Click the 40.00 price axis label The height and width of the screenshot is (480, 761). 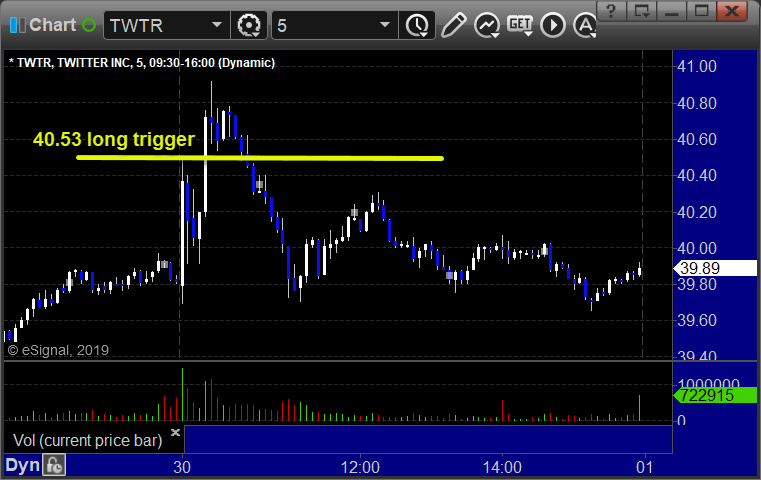click(697, 248)
